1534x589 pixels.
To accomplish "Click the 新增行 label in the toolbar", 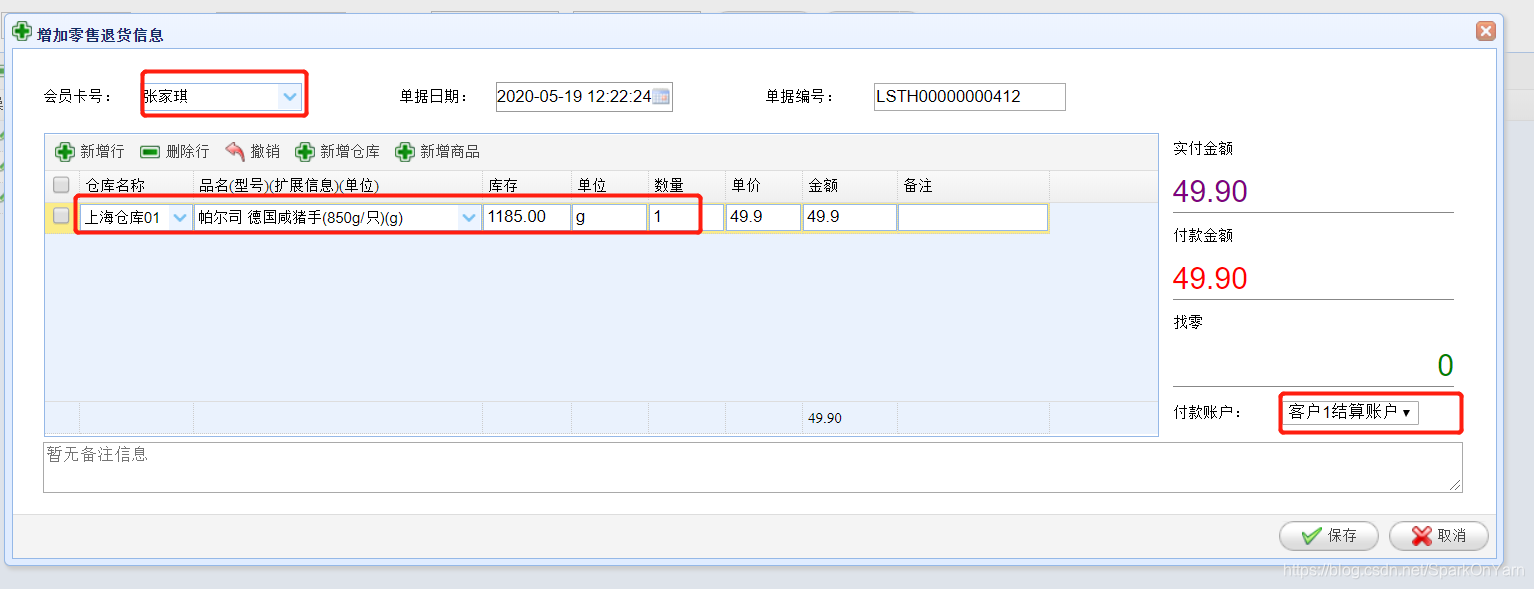I will [x=102, y=152].
